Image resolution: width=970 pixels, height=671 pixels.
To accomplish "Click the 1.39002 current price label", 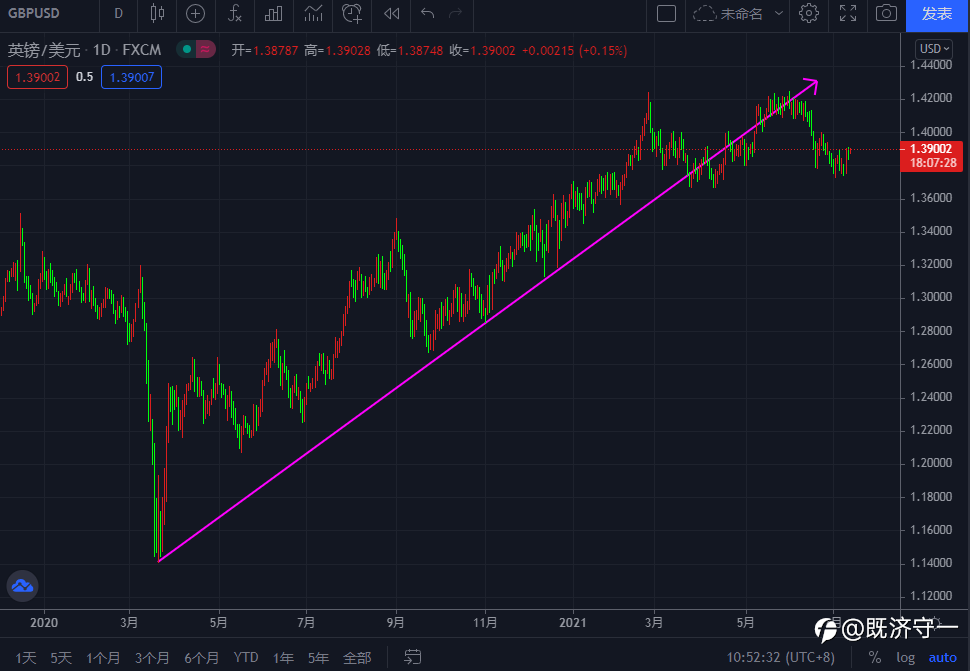I will click(932, 156).
